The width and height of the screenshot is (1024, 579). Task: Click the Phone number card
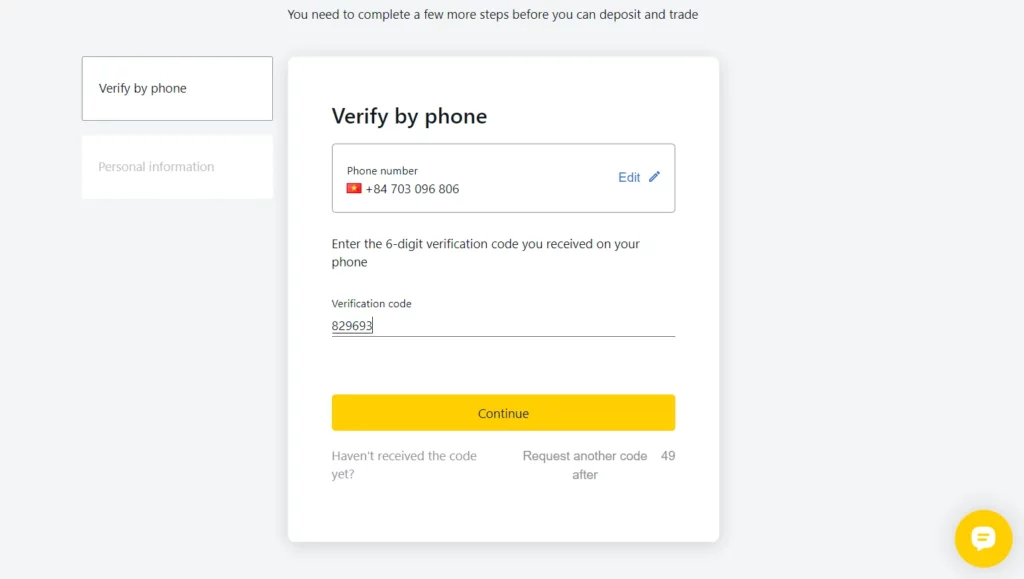click(x=503, y=178)
